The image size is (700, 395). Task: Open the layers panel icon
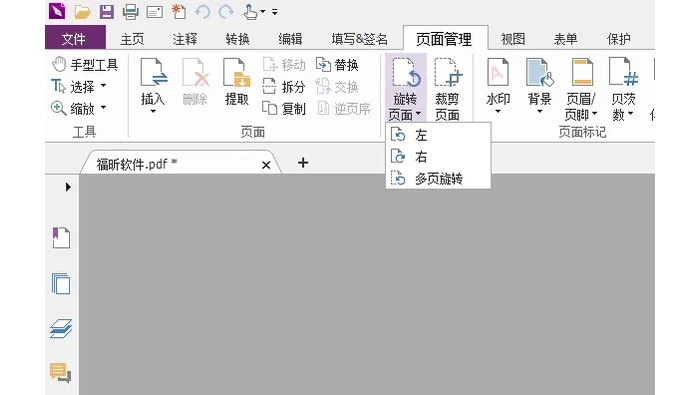(x=61, y=328)
